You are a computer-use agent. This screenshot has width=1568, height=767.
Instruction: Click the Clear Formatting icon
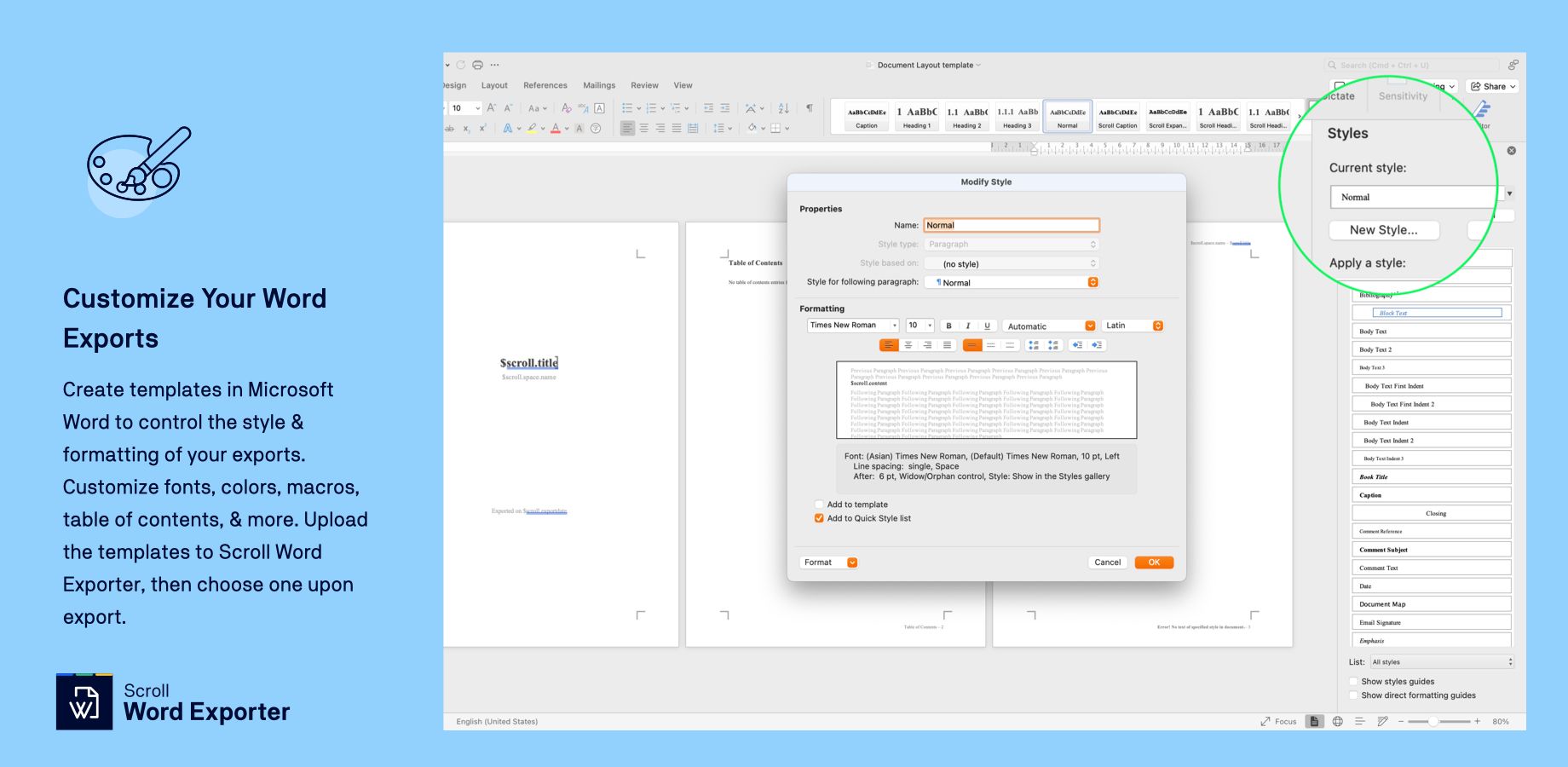567,108
